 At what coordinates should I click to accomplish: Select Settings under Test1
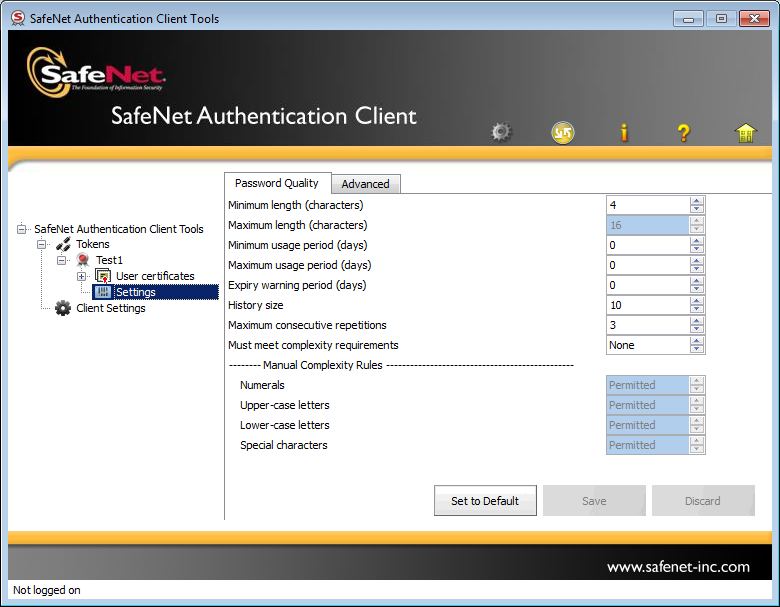(x=135, y=292)
